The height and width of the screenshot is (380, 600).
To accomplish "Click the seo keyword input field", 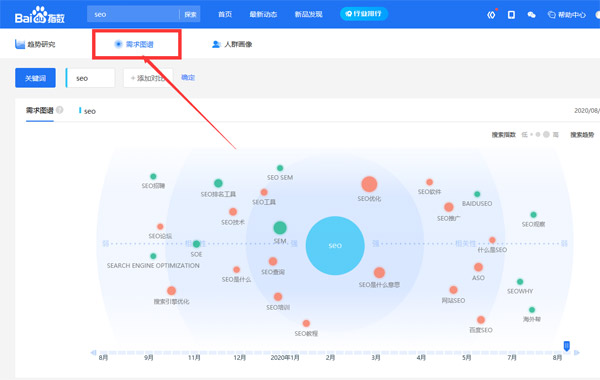I will [90, 78].
